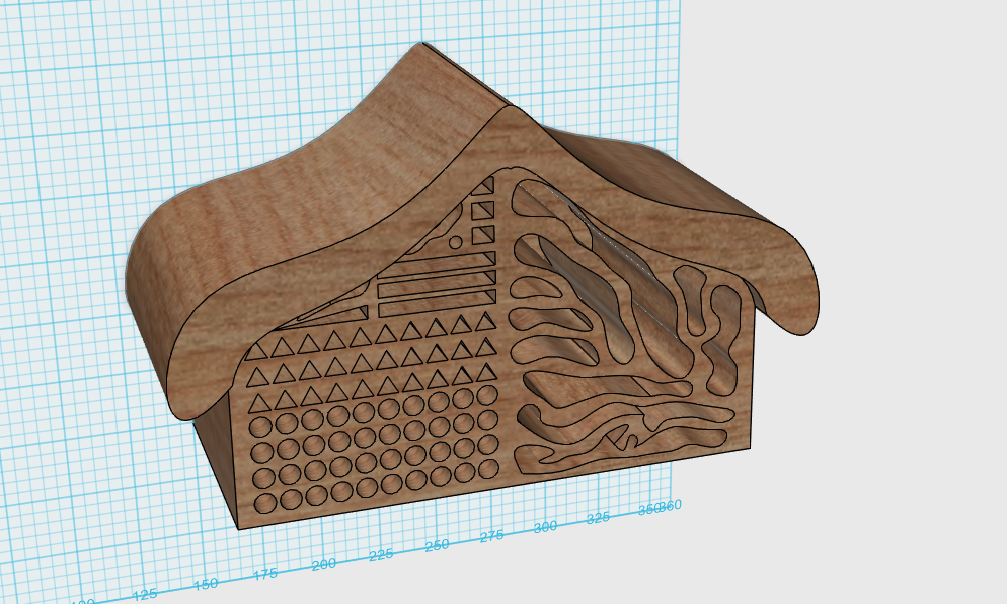Image resolution: width=1008 pixels, height=604 pixels.
Task: Click the ruler label "300"
Action: (x=545, y=527)
